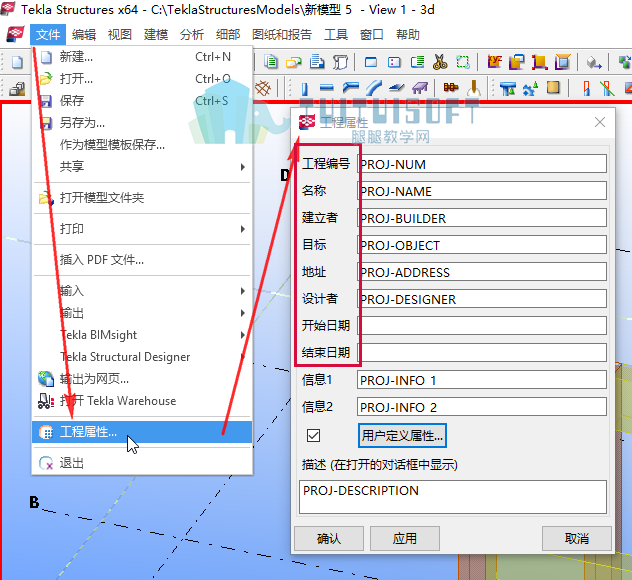Expand the 打印 submenu
Image resolution: width=632 pixels, height=580 pixels.
click(x=142, y=229)
